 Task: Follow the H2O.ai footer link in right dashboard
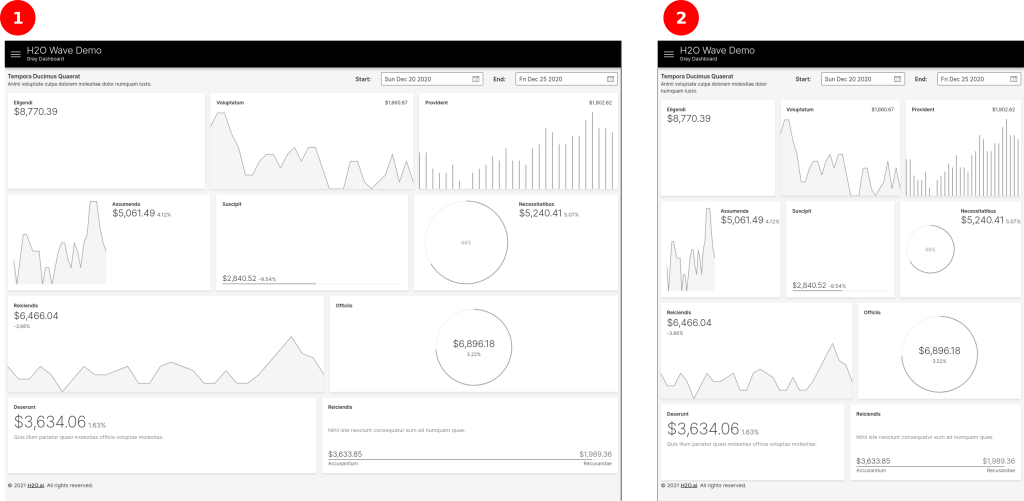tap(689, 485)
